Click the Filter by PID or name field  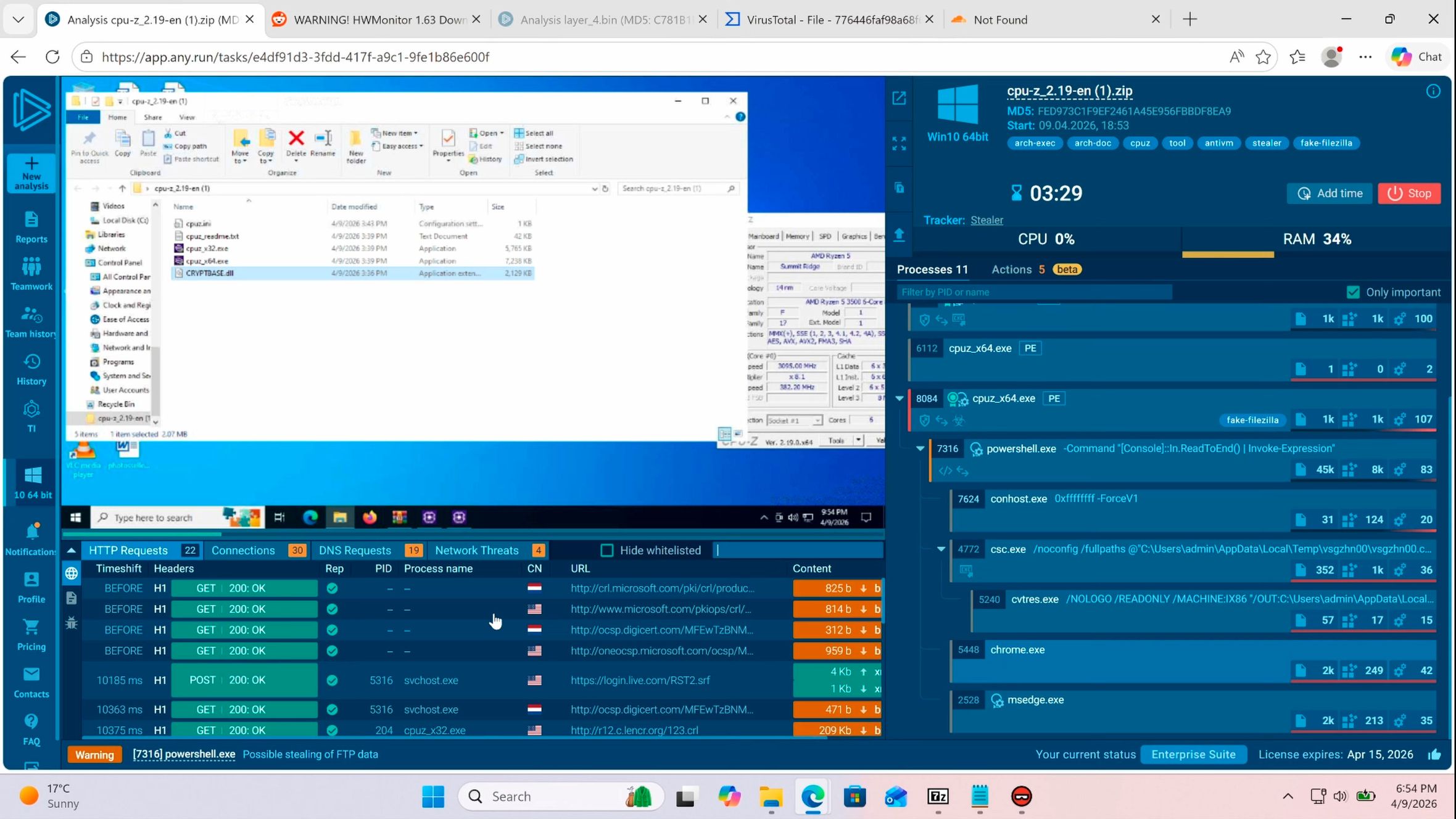coord(1033,292)
